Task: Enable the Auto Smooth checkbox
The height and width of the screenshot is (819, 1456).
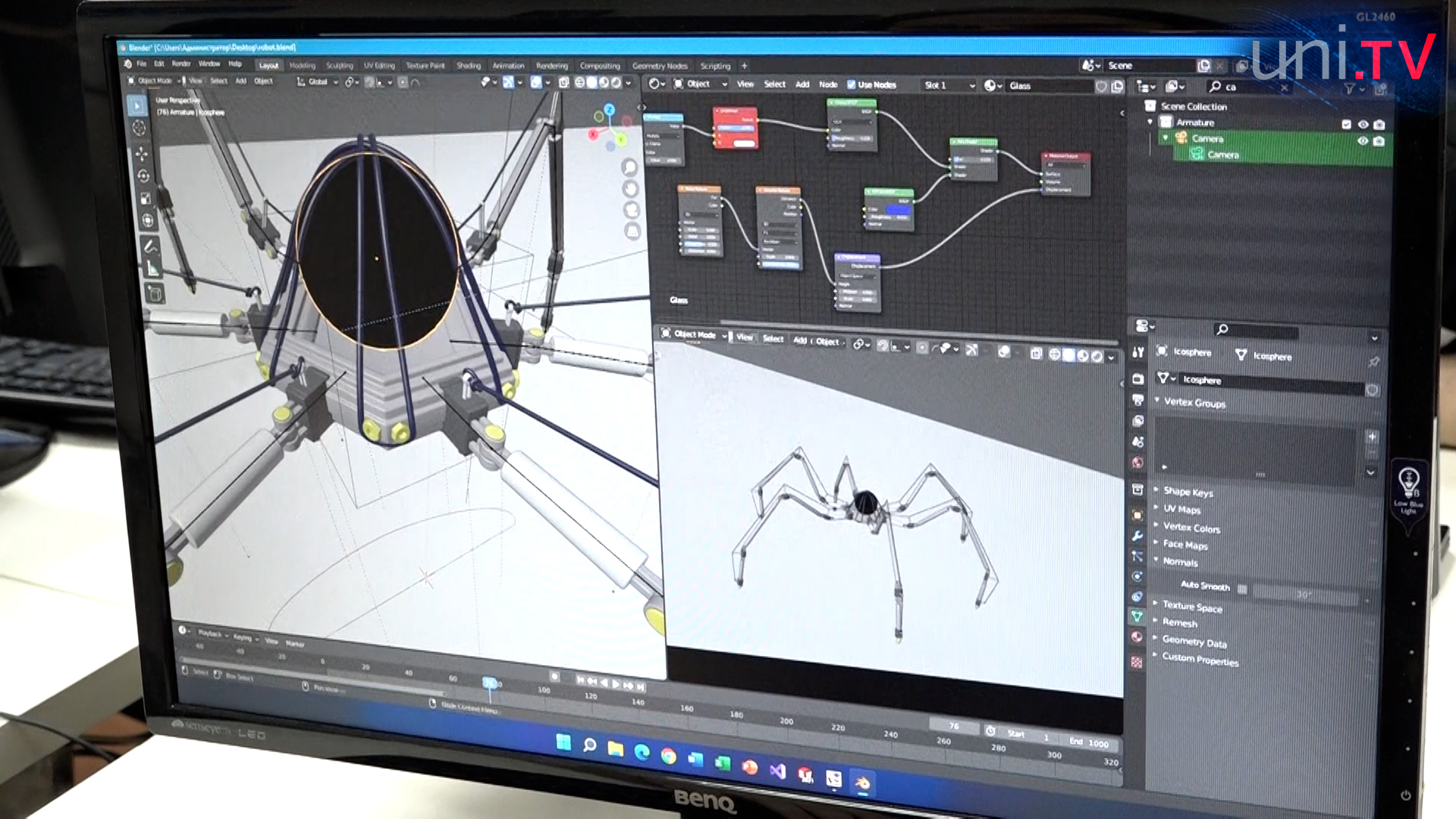Action: (x=1242, y=588)
